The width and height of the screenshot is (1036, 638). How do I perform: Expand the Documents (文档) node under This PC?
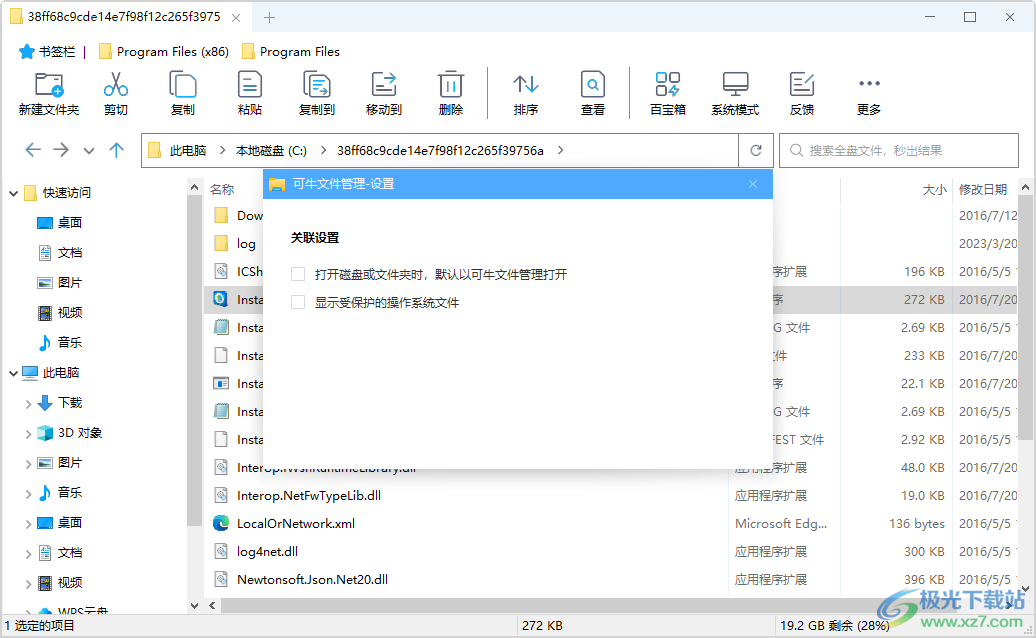pos(28,553)
